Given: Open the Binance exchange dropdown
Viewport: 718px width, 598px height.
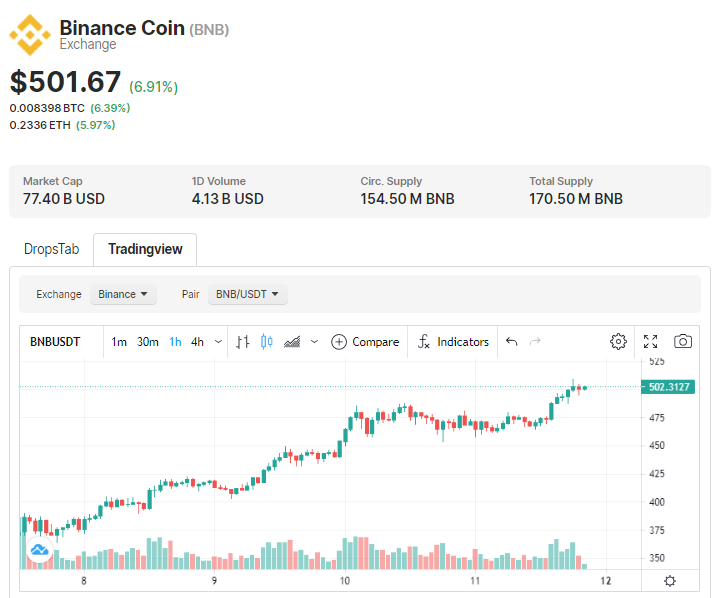Looking at the screenshot, I should [123, 294].
